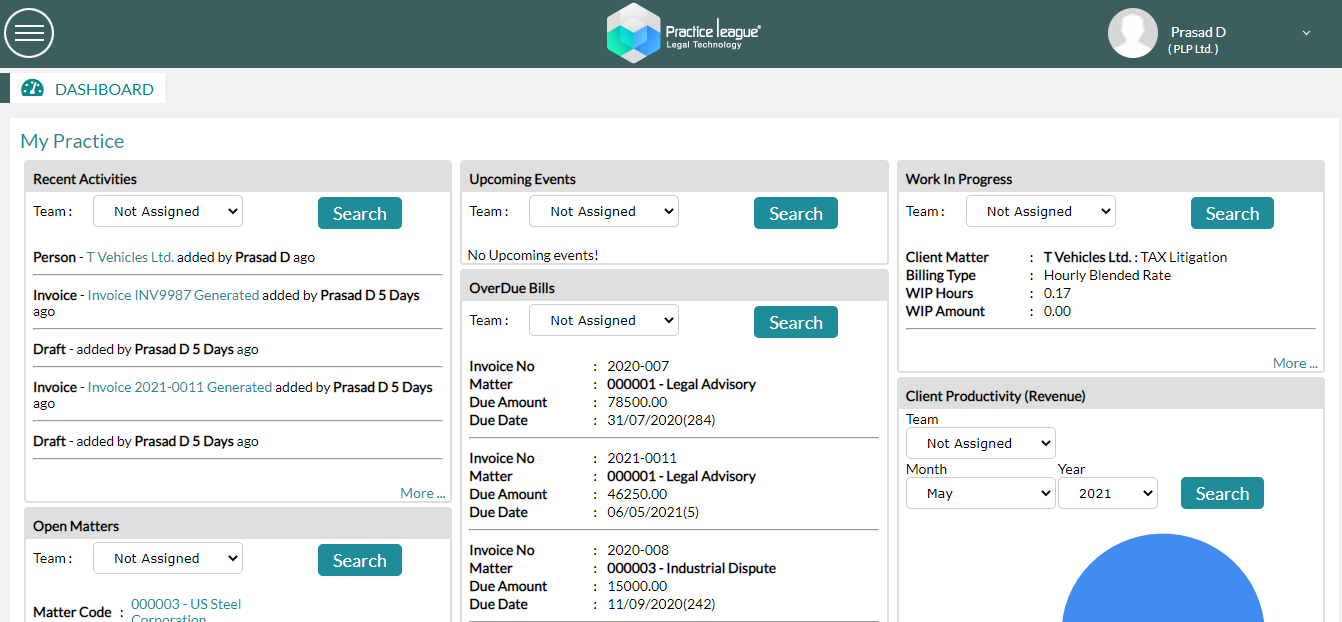
Task: Click the user profile avatar
Action: tap(1132, 33)
